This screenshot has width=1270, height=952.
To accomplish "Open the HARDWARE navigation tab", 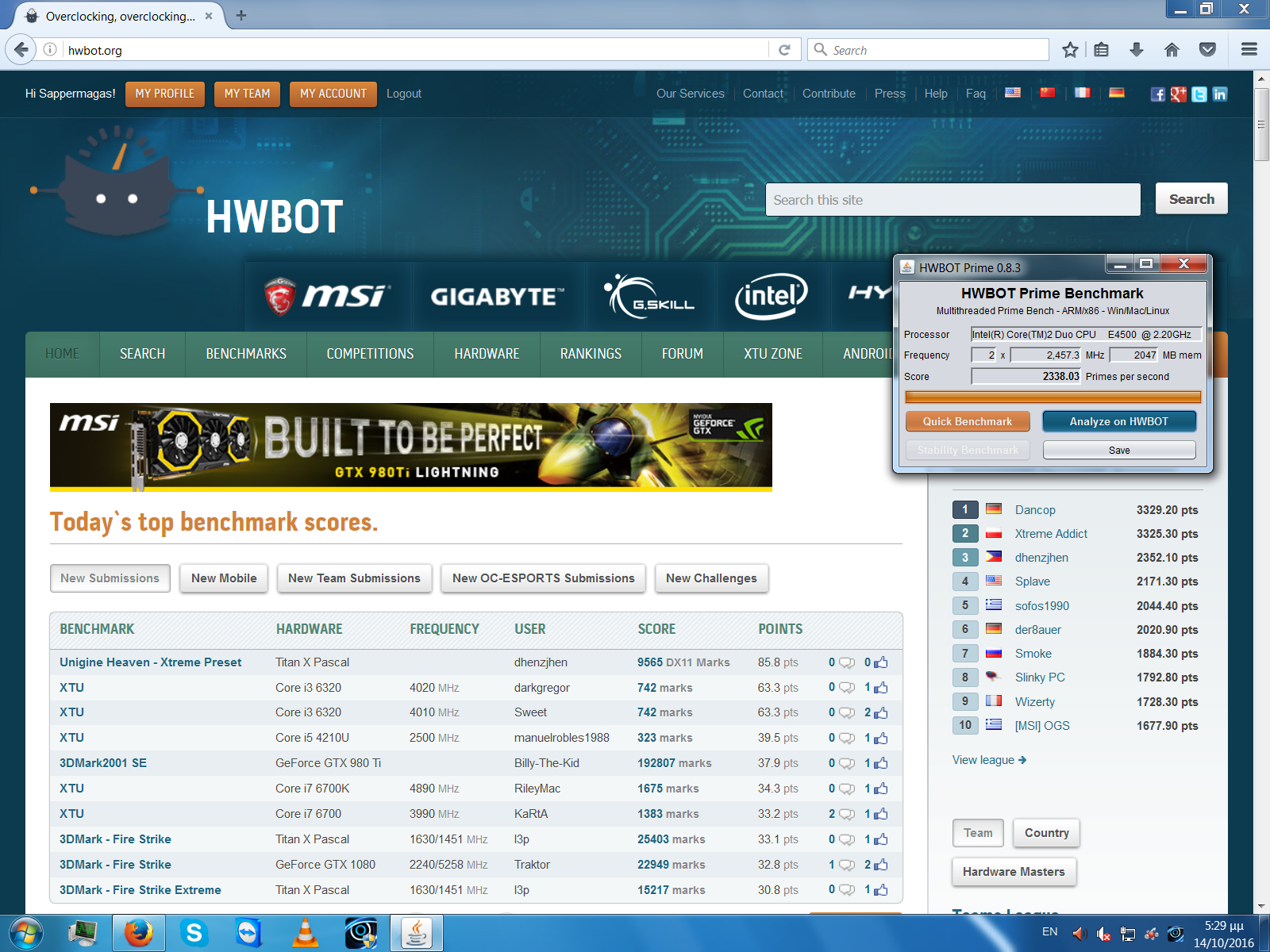I will tap(487, 354).
